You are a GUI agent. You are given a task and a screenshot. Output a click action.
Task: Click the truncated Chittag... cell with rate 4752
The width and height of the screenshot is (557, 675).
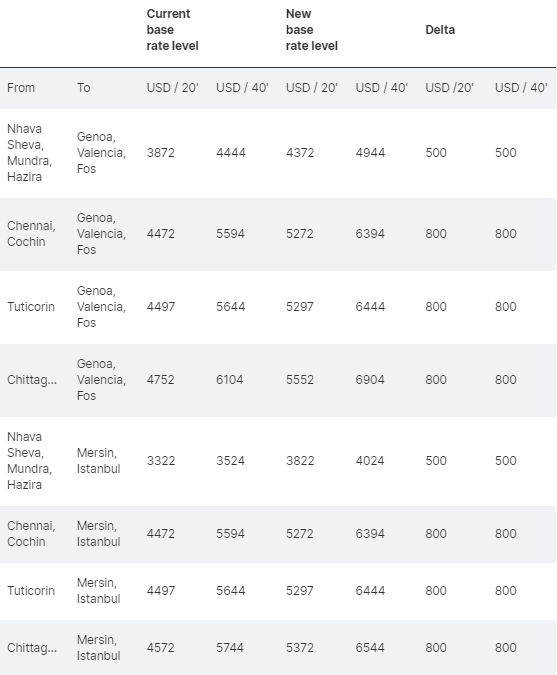(32, 380)
